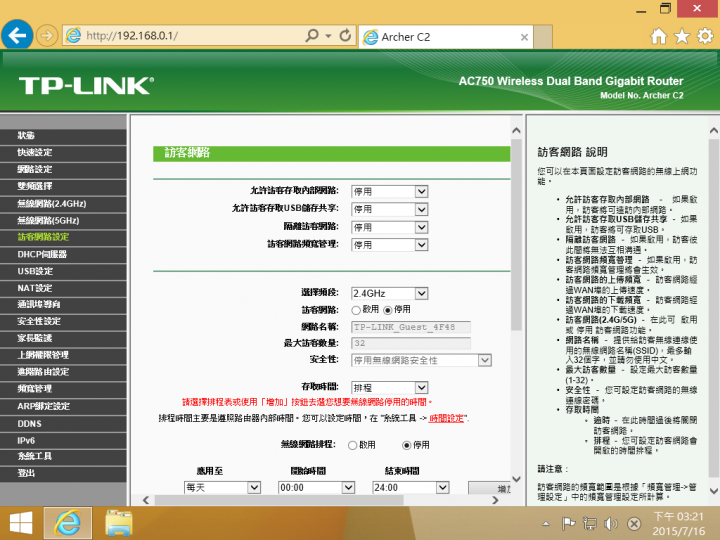The height and width of the screenshot is (540, 720).
Task: Select 停用 radio for 訪客網路
Action: point(388,310)
